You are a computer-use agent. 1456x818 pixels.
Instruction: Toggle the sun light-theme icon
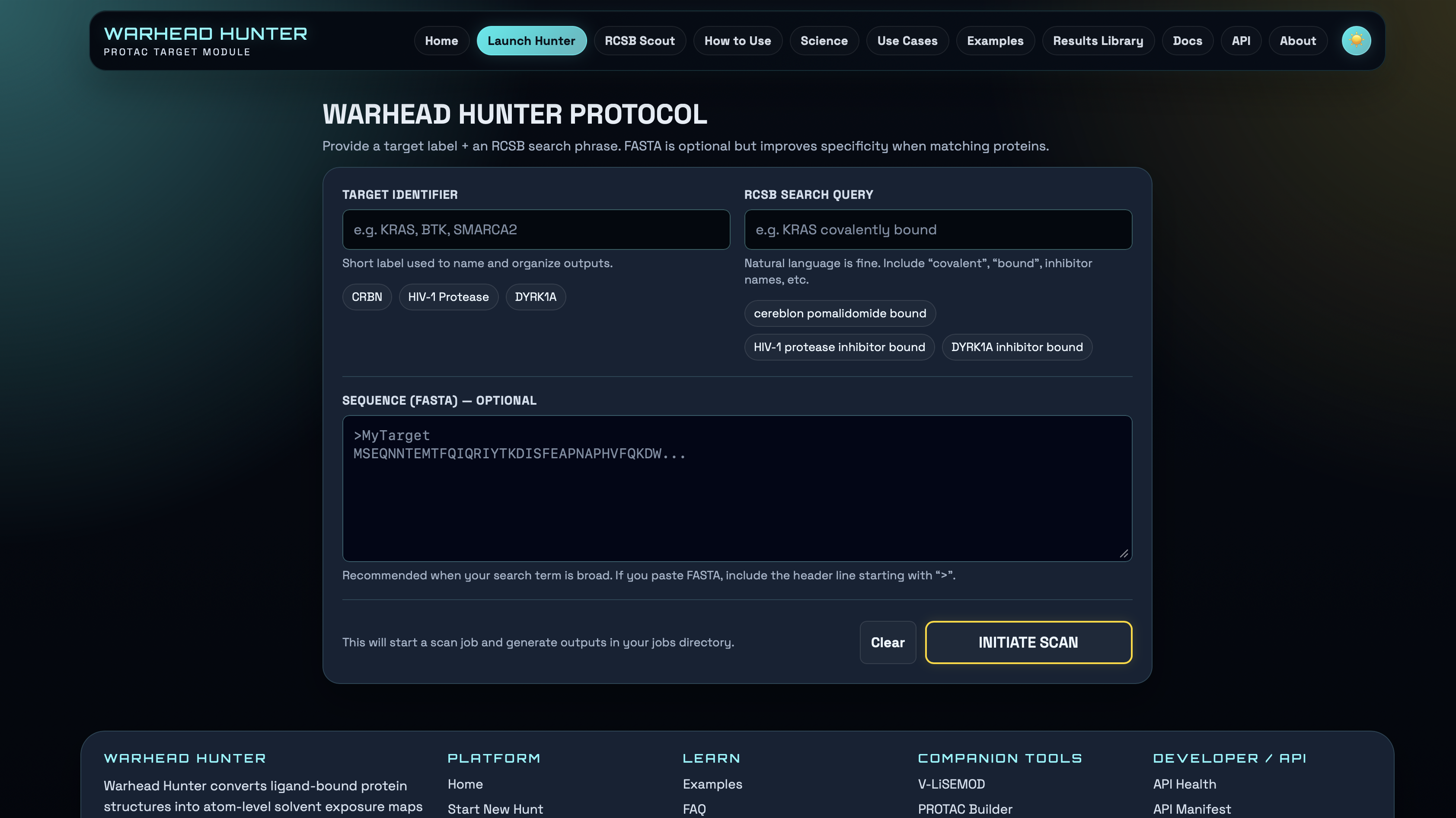tap(1356, 41)
